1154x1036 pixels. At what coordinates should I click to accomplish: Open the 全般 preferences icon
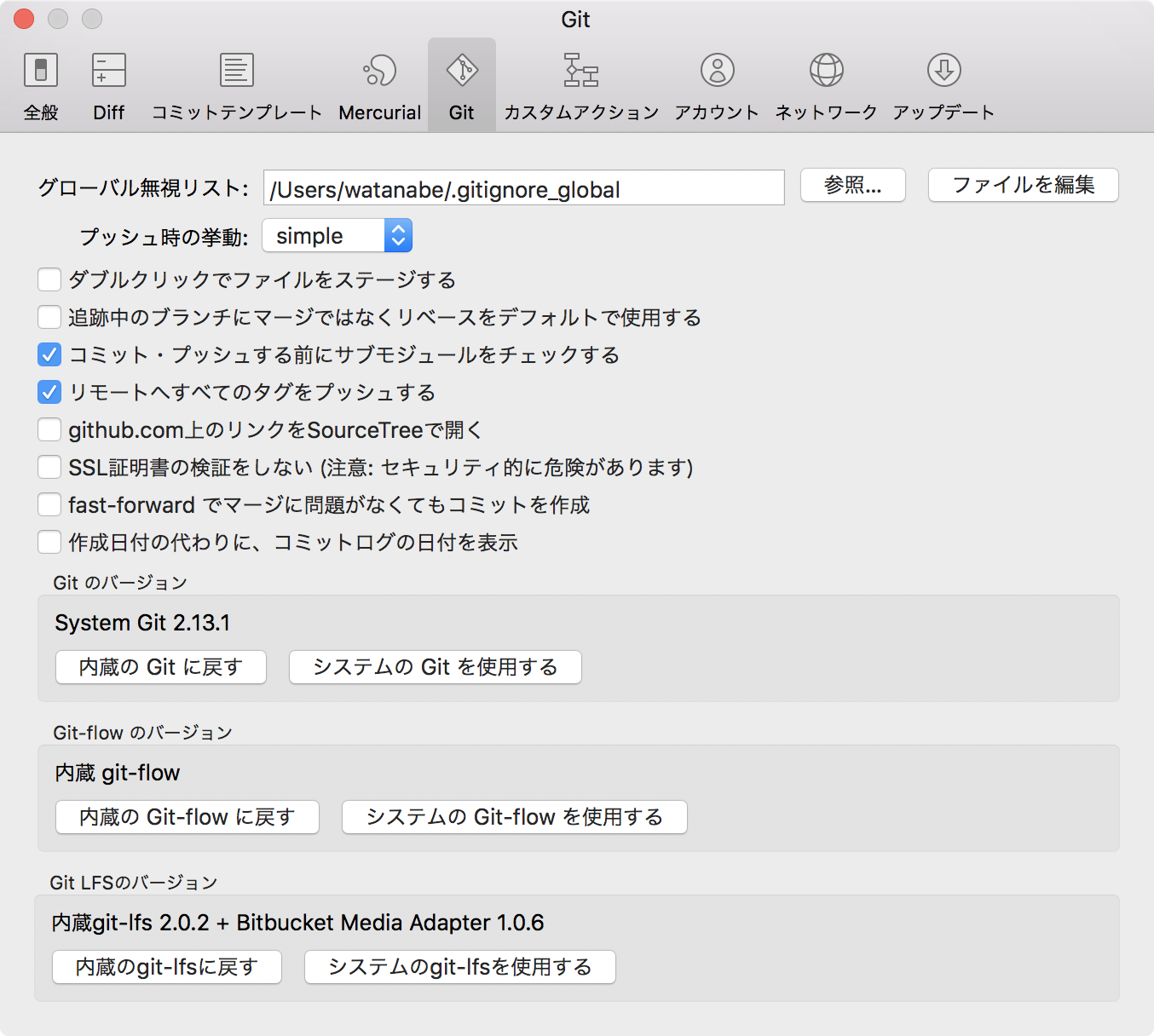(40, 81)
